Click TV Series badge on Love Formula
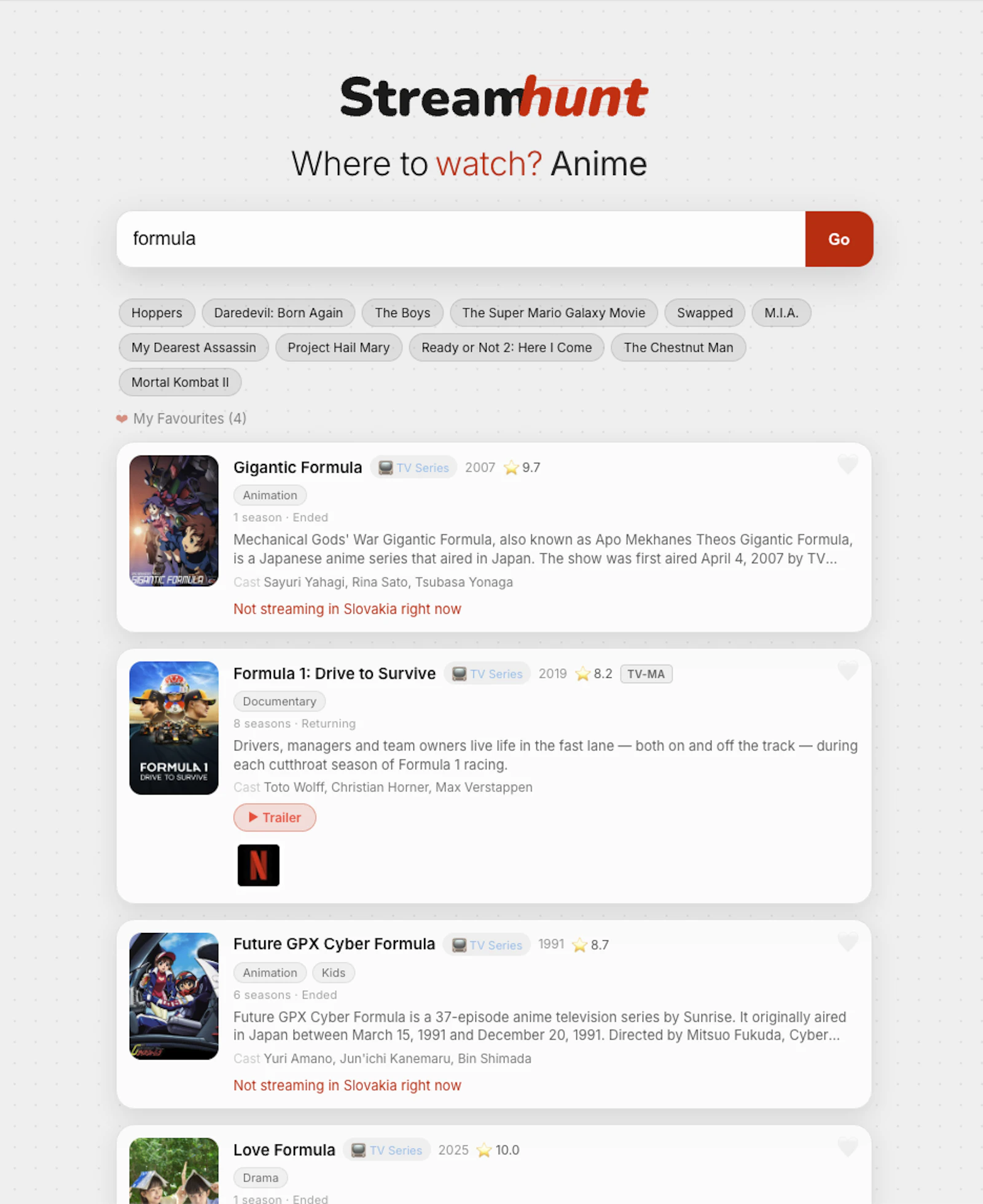The image size is (983, 1204). [x=387, y=1150]
